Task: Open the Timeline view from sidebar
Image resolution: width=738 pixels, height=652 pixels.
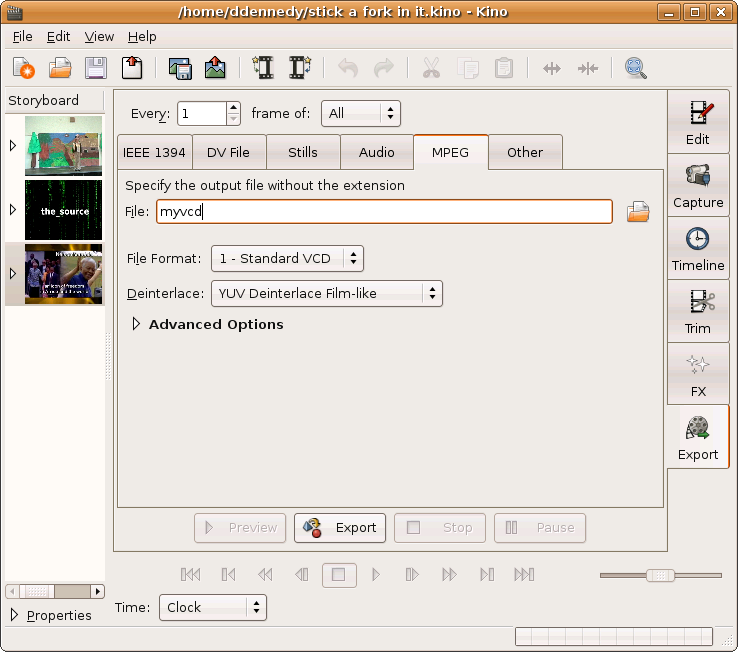Action: click(698, 249)
